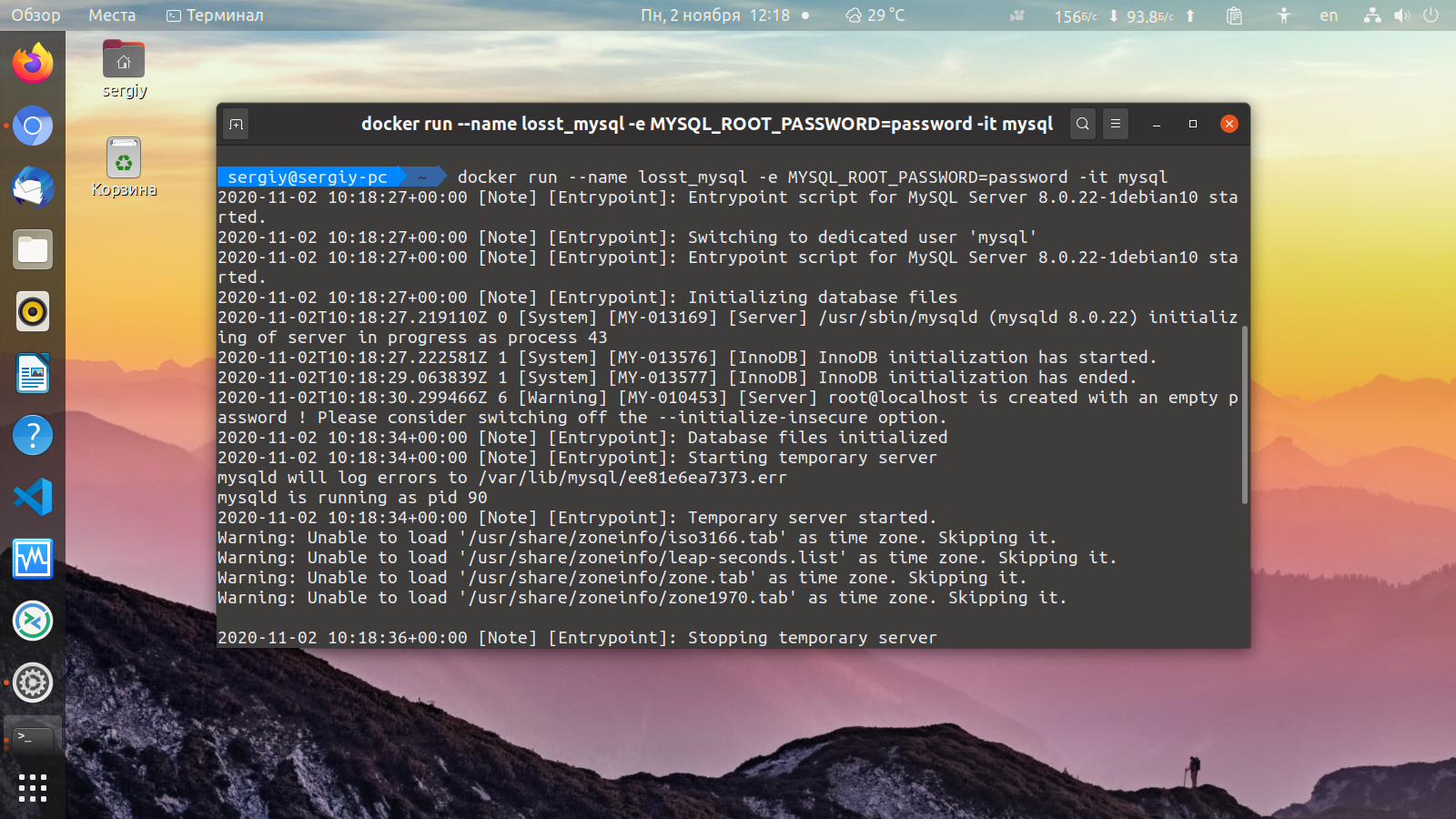The height and width of the screenshot is (819, 1456).
Task: Open the terminal hamburger menu
Action: pos(1116,124)
